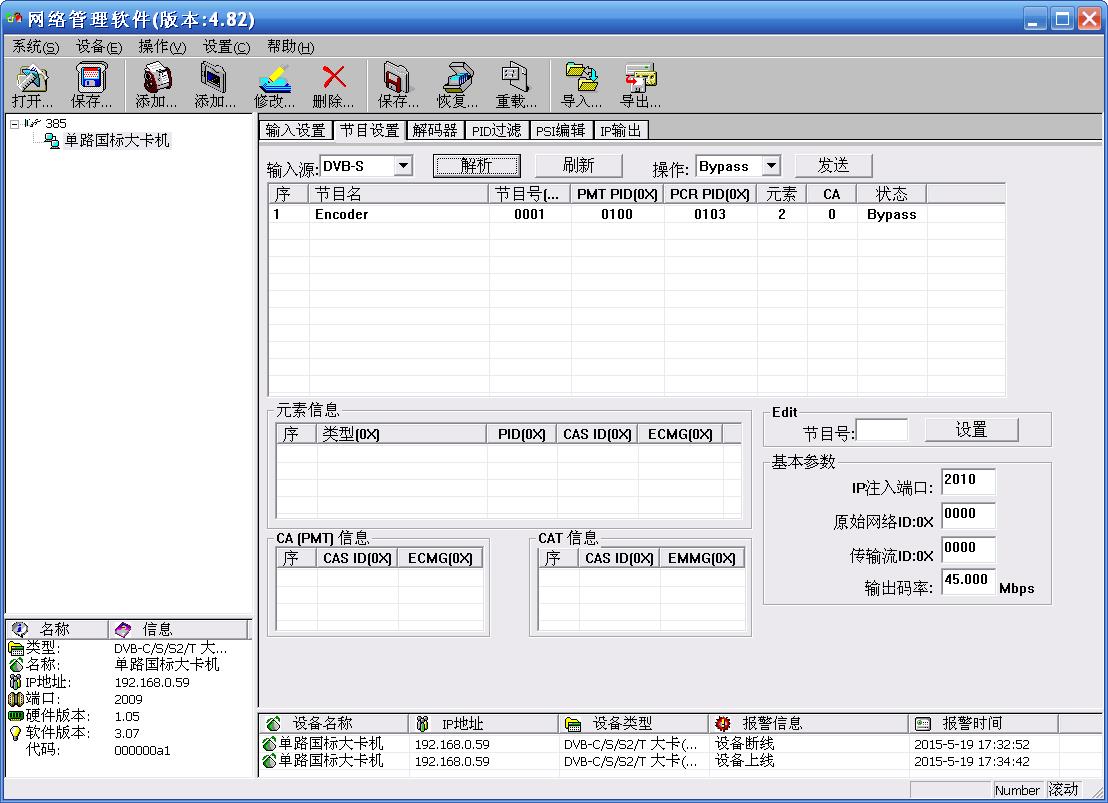Click the 输出码率 field showing 45.000
1108x803 pixels.
click(x=968, y=581)
